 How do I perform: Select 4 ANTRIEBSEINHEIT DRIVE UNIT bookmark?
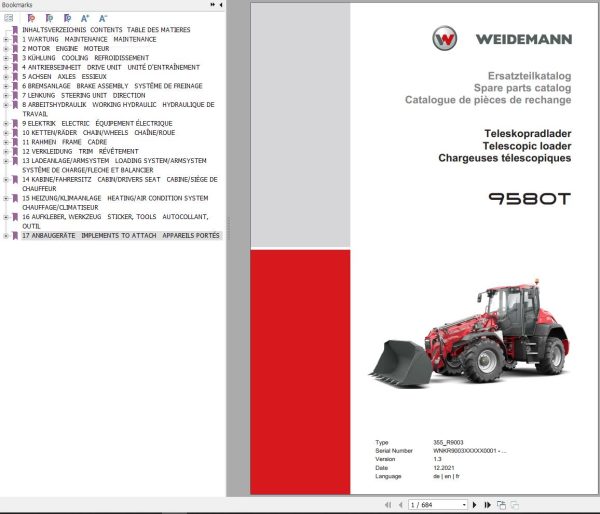pos(111,67)
